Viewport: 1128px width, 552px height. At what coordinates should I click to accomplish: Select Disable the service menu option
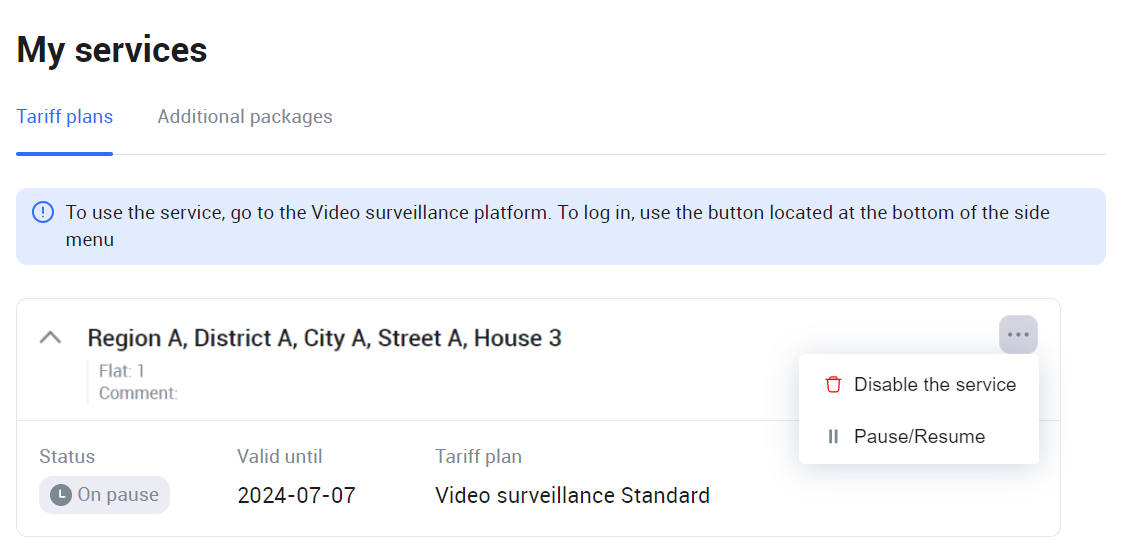click(934, 385)
